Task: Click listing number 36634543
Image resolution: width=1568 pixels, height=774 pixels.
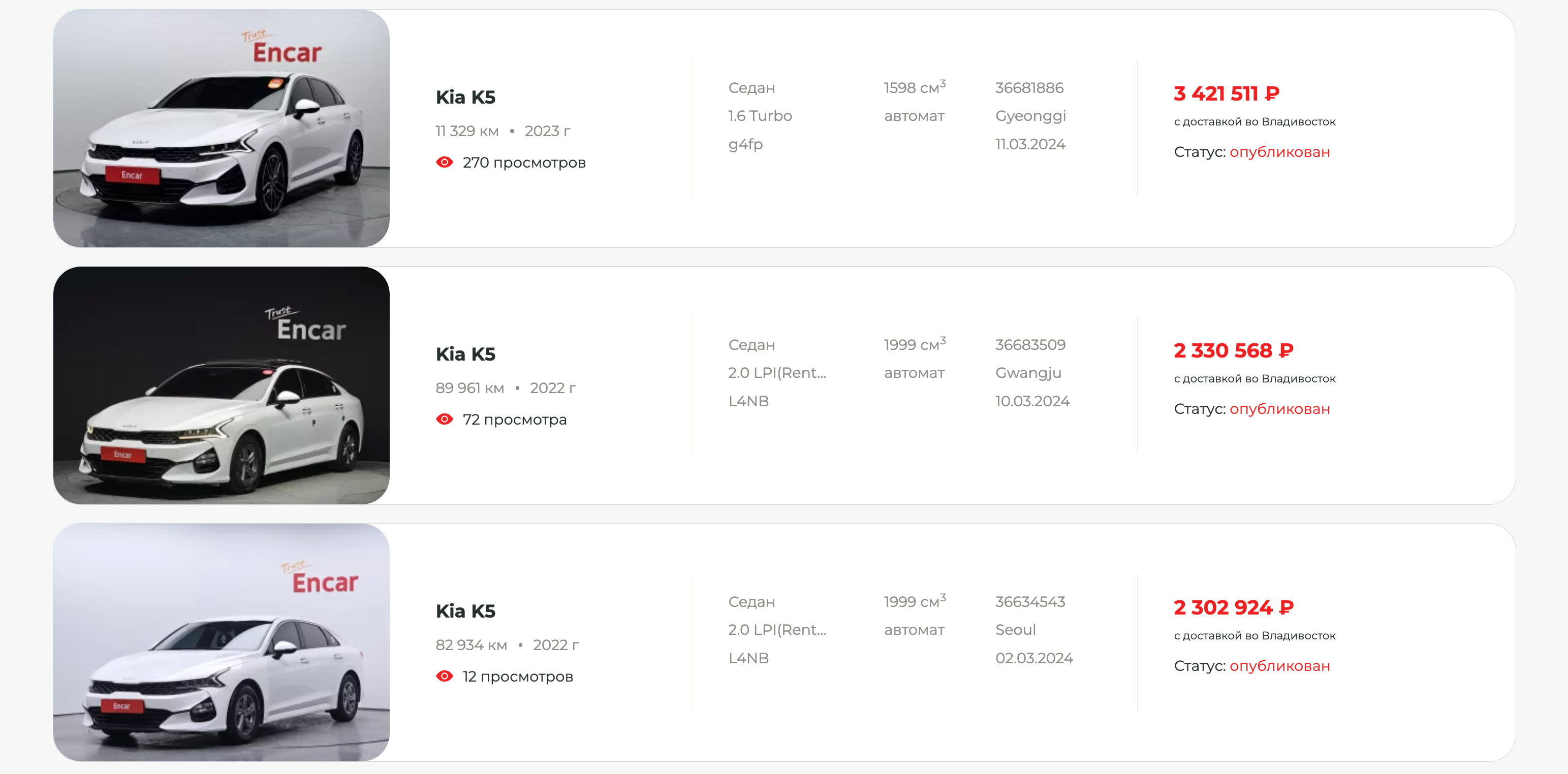Action: coord(1030,601)
